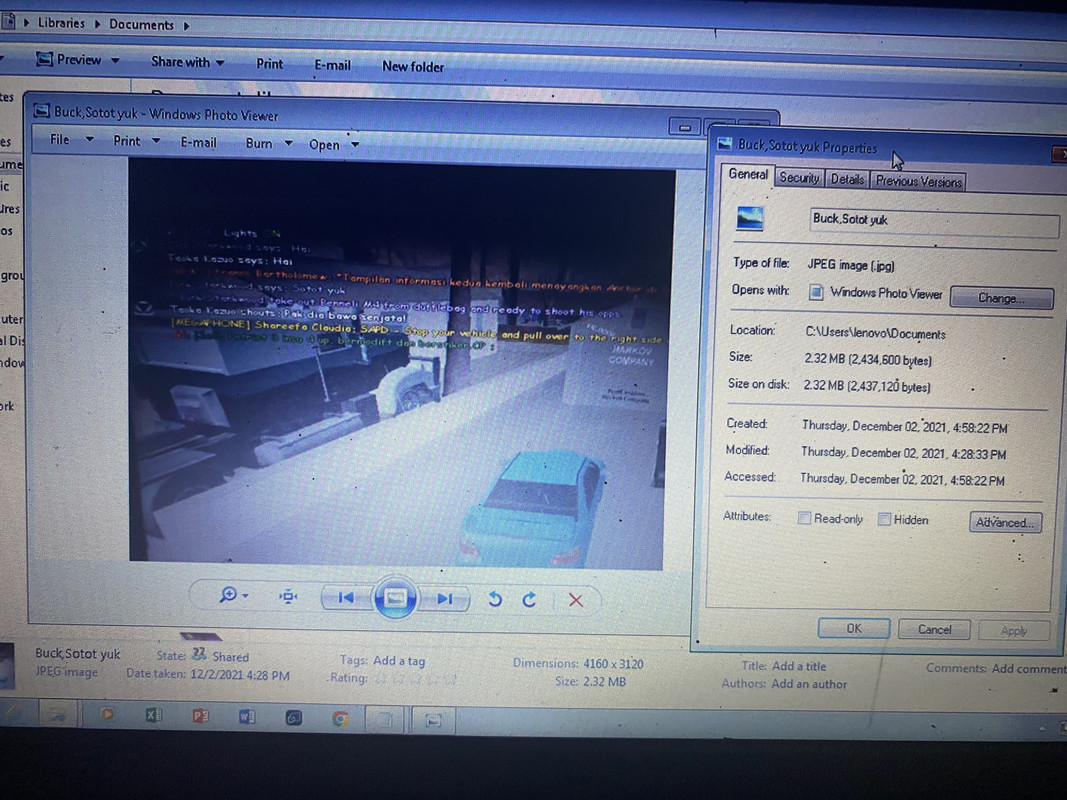This screenshot has width=1067, height=800.
Task: Click Add a tag in details pane
Action: click(x=399, y=661)
